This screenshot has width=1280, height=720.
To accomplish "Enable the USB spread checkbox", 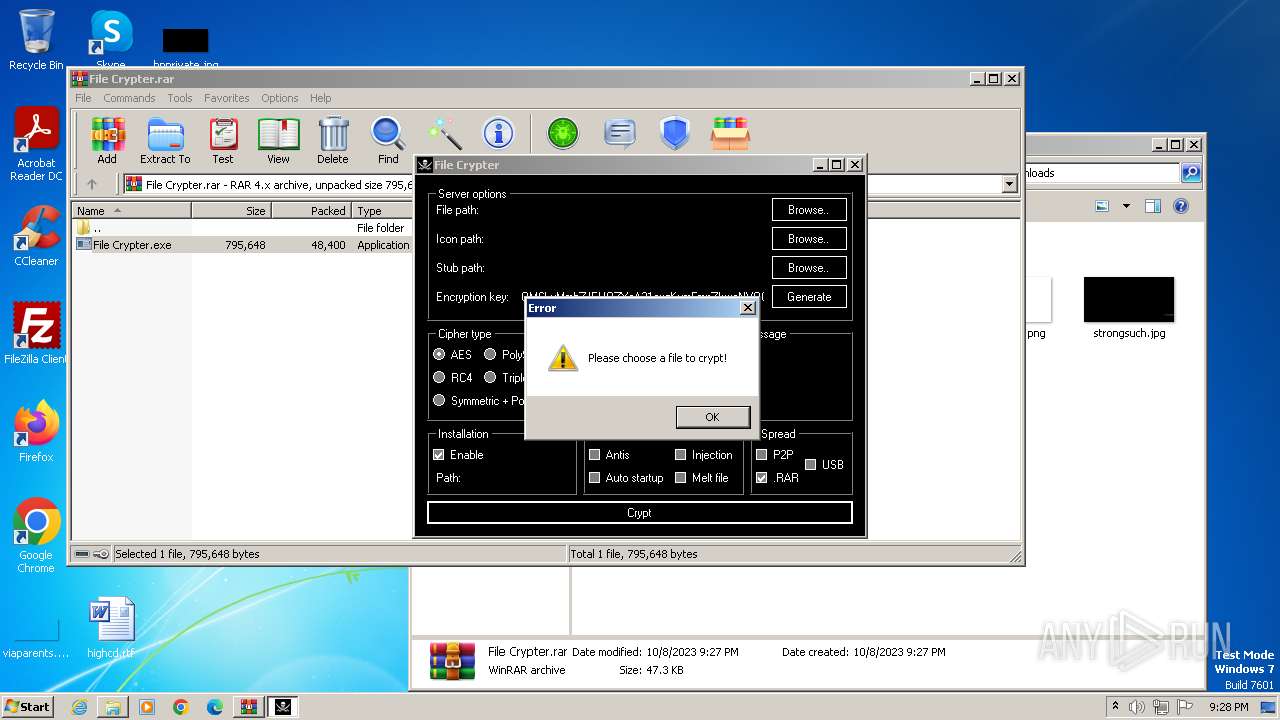I will pos(811,464).
